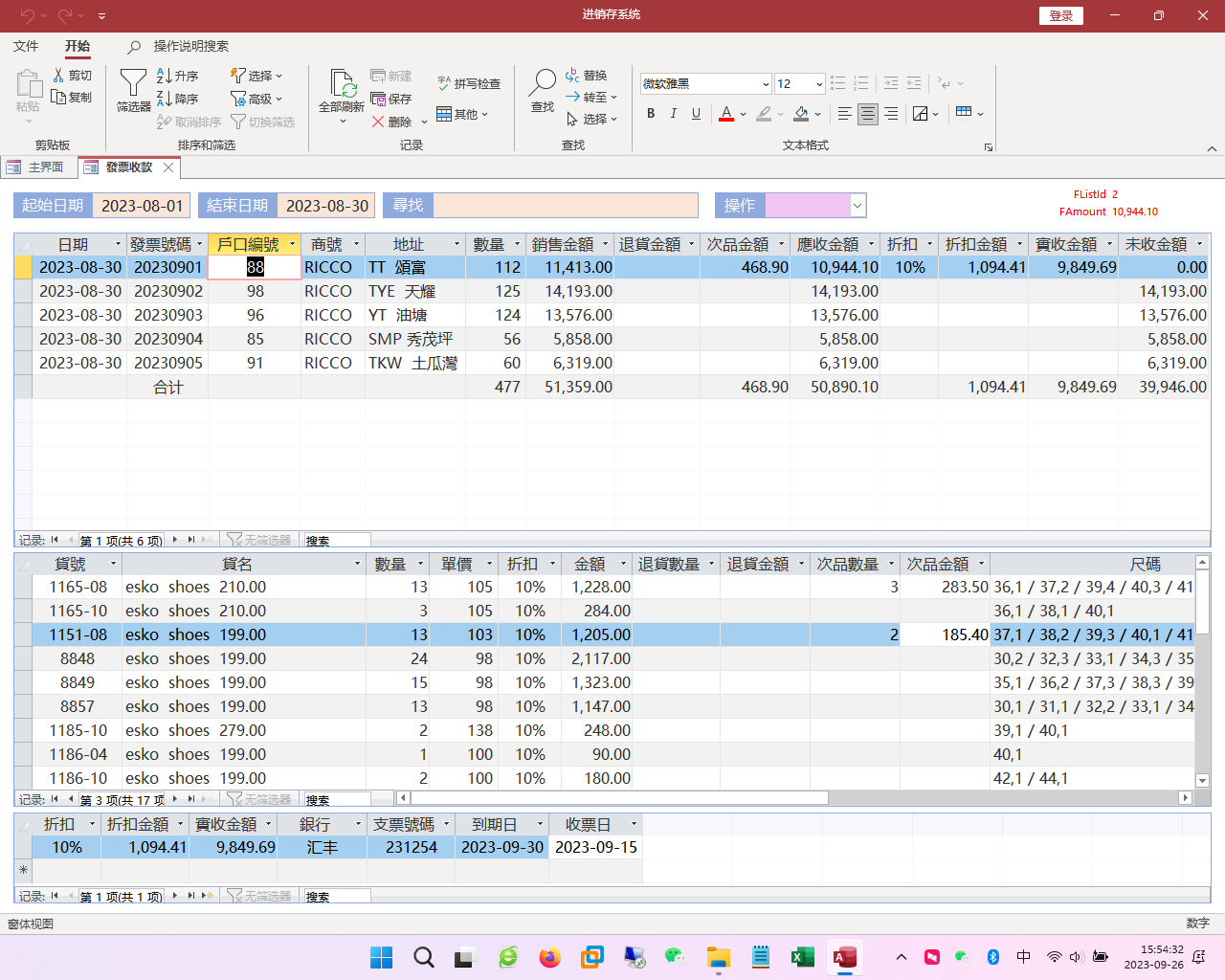Viewport: 1225px width, 980px height.
Task: Click the Cut (剪切) scissors icon
Action: point(59,75)
